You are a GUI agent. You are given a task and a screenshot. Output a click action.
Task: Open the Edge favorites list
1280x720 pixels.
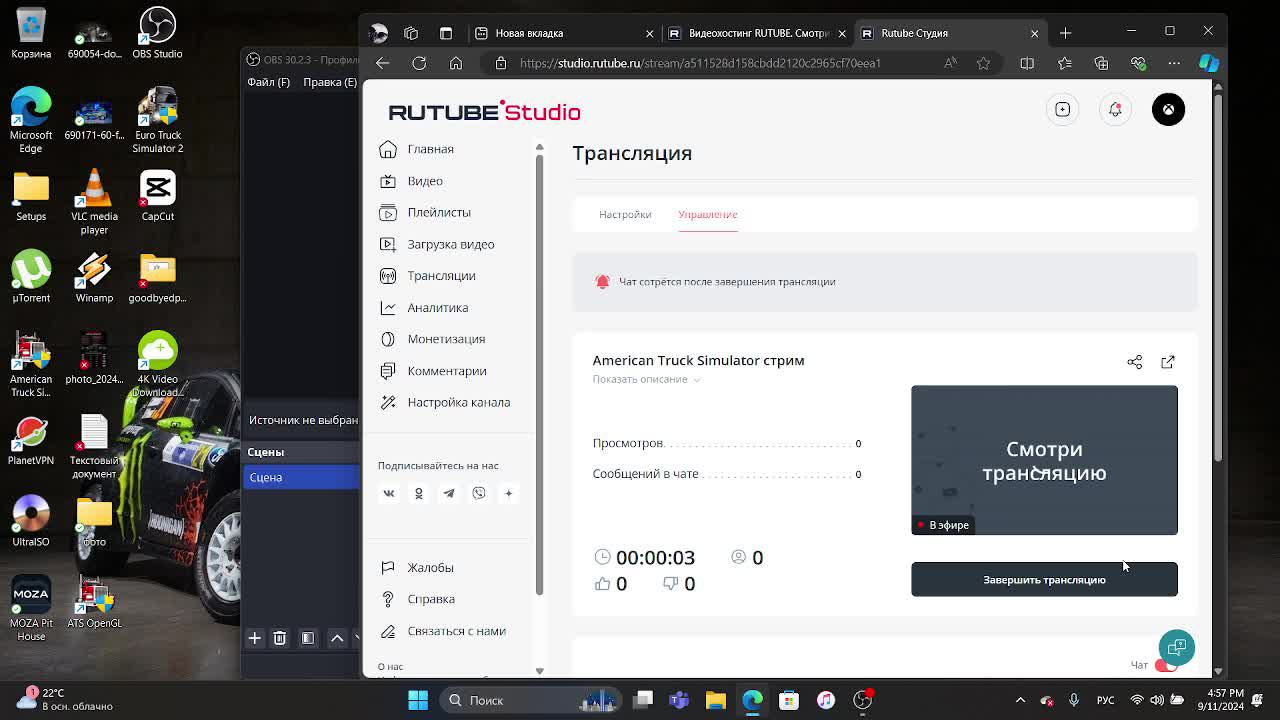[x=1064, y=63]
